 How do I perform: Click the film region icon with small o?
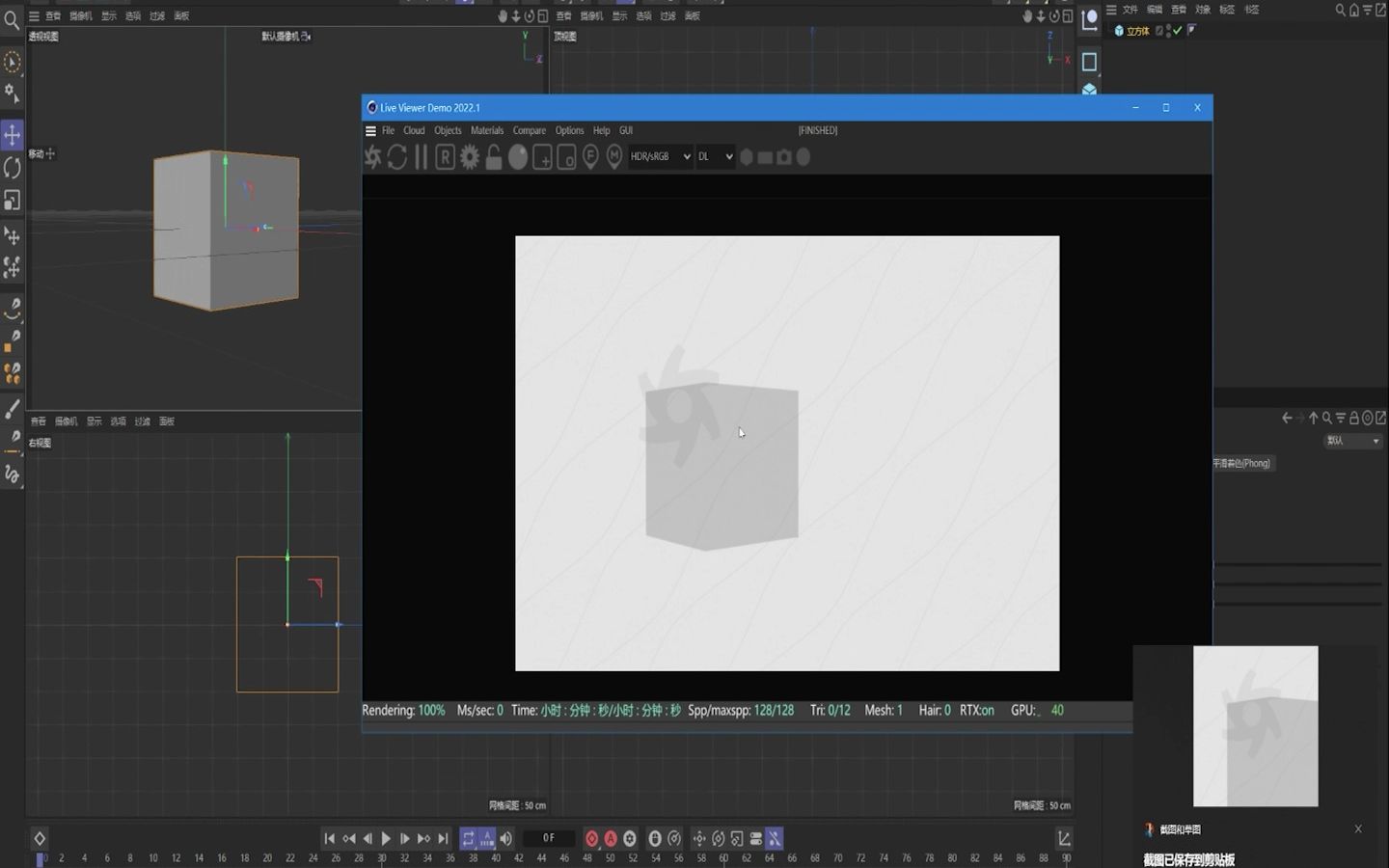coord(566,157)
